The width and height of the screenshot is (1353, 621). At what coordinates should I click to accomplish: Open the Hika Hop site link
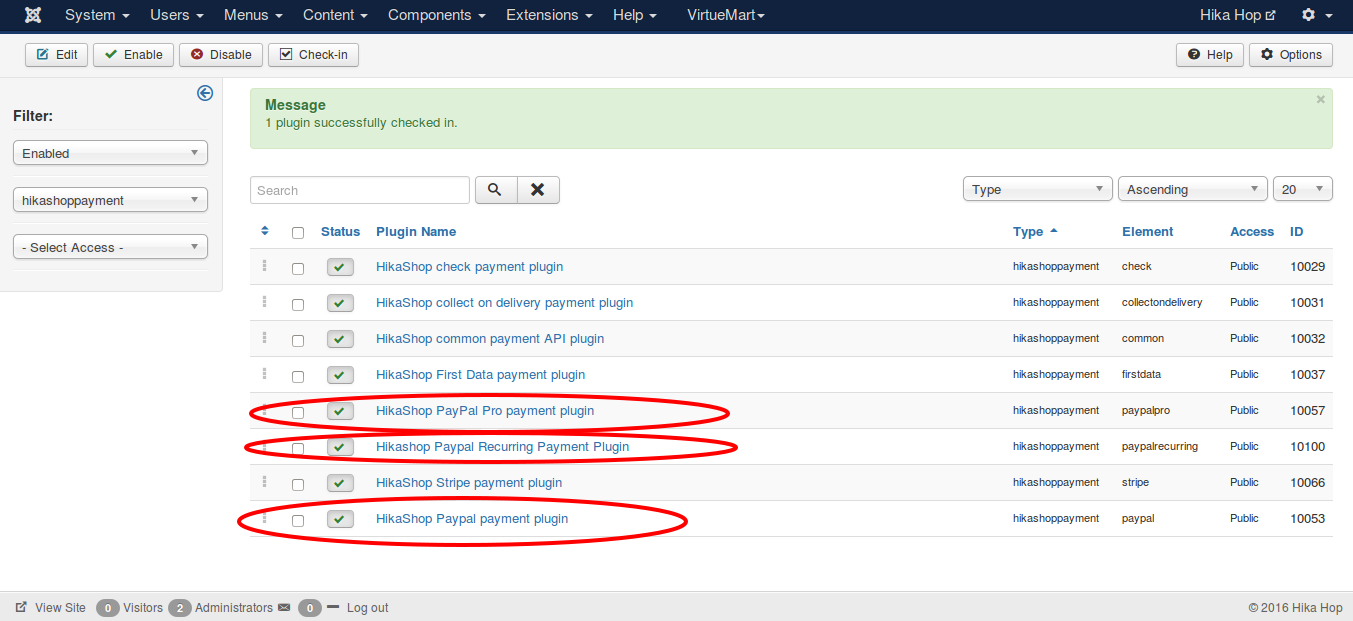[1238, 15]
